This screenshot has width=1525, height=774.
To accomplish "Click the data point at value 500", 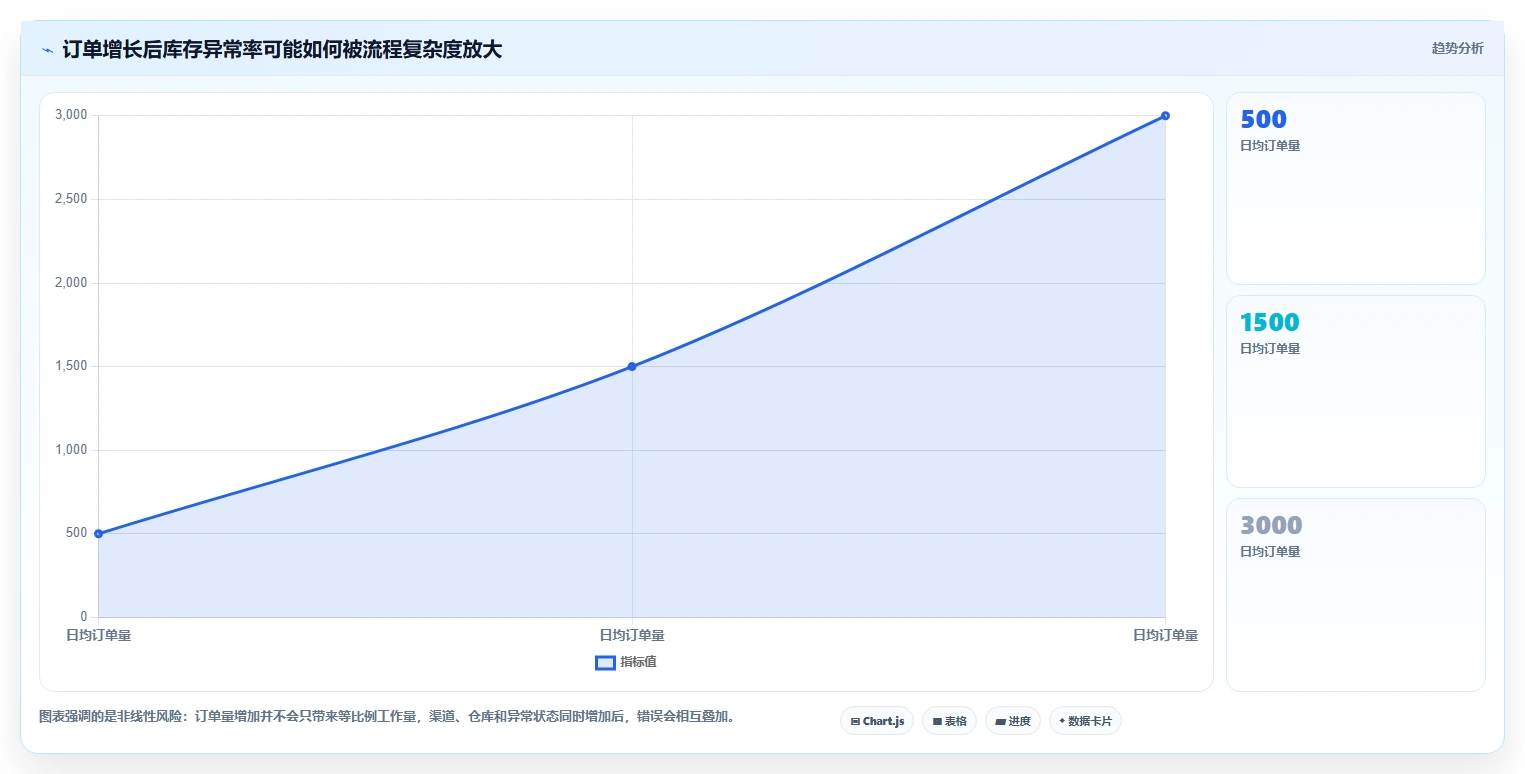I will 98,533.
